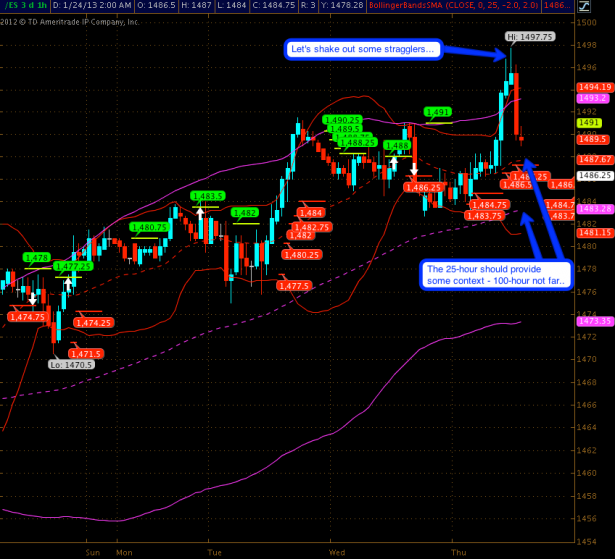Select the "25-hour should provide some context" note

point(495,276)
